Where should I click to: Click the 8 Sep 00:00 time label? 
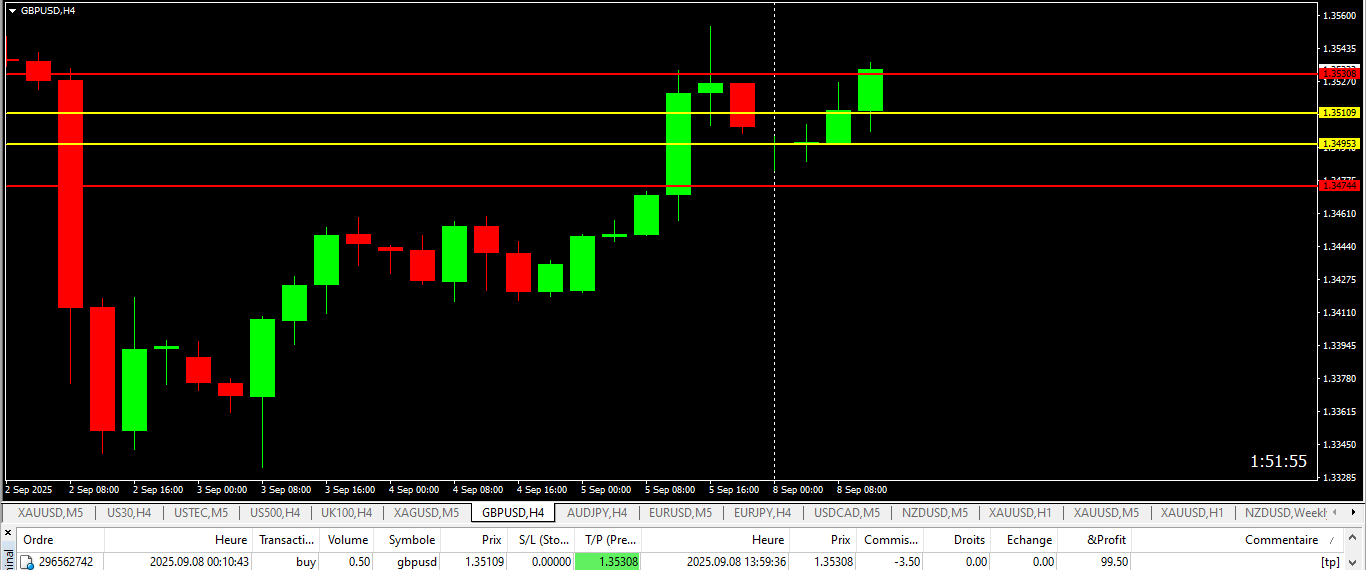[x=798, y=490]
